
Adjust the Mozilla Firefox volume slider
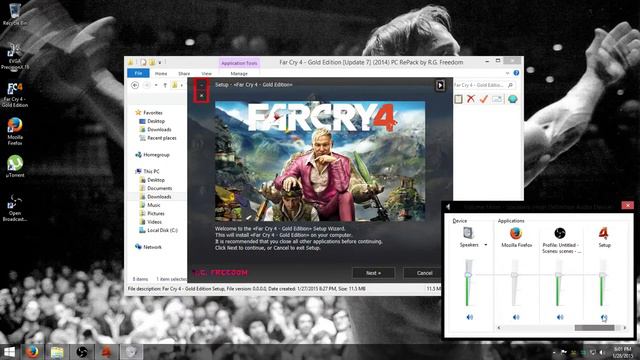514,275
